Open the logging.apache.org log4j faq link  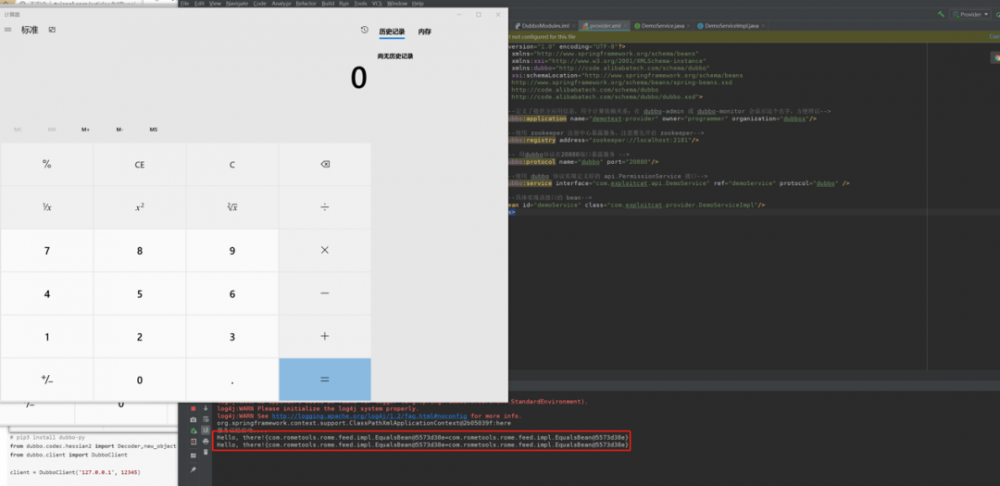pos(369,416)
